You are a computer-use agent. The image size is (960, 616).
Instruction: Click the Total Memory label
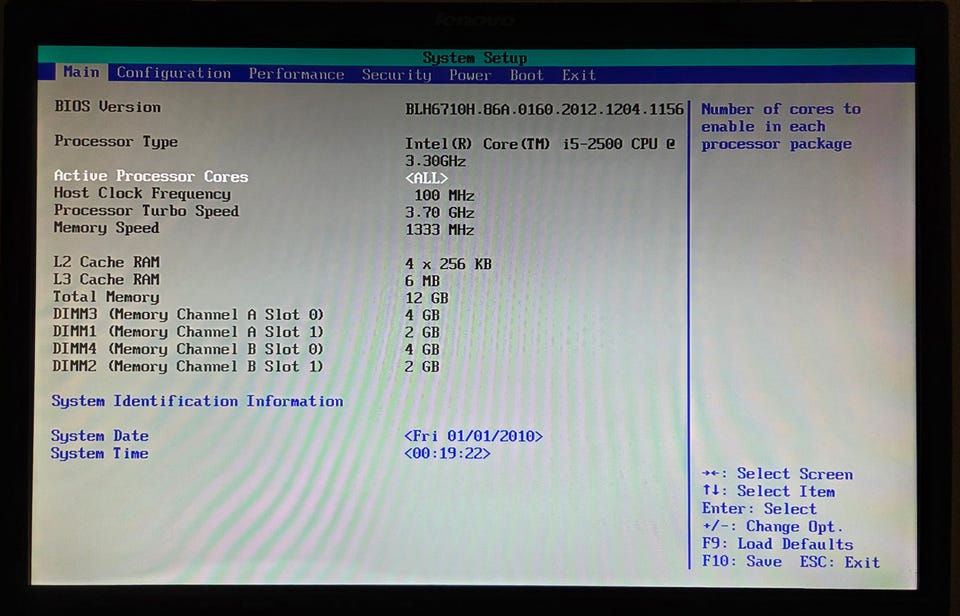pyautogui.click(x=107, y=297)
